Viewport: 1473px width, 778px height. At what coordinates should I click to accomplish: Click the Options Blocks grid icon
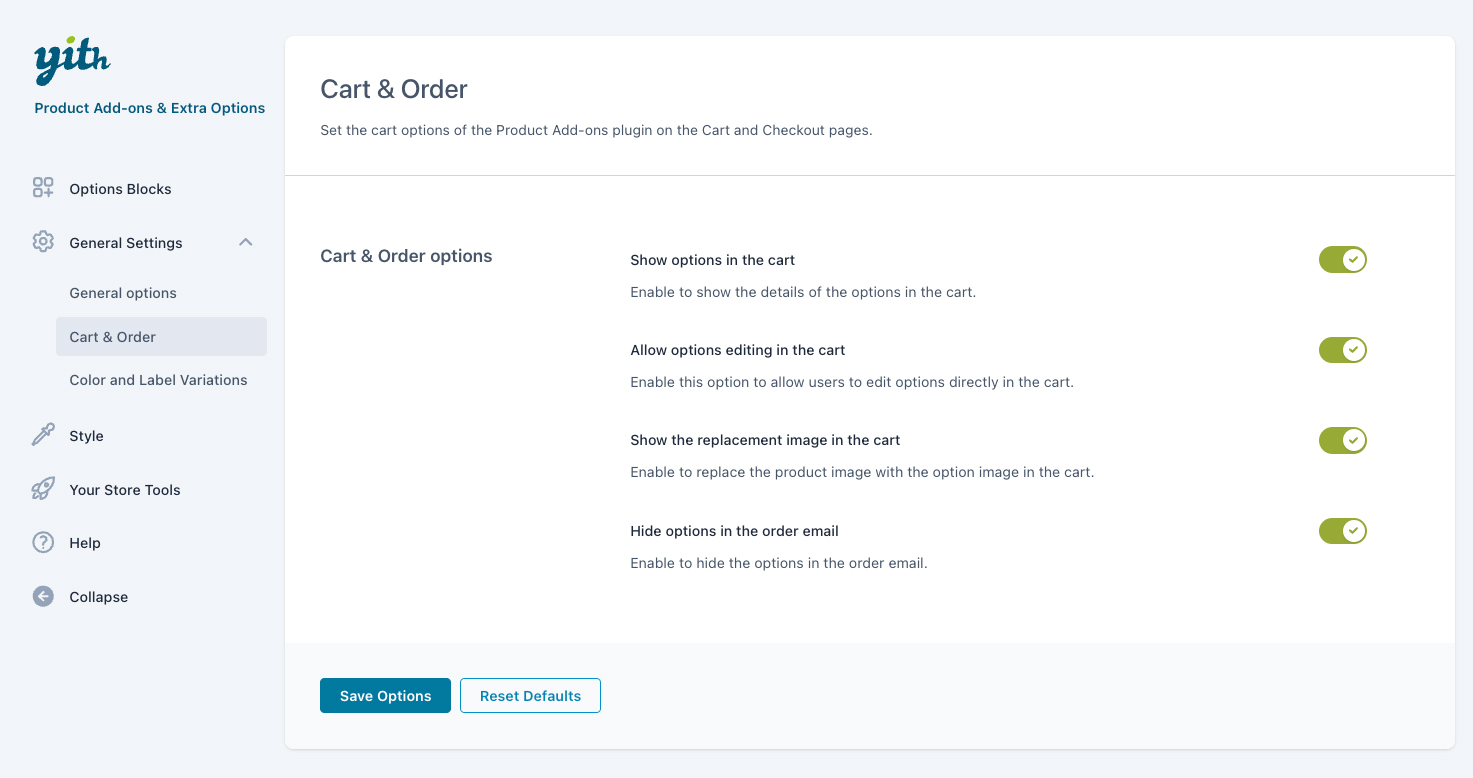[x=43, y=188]
